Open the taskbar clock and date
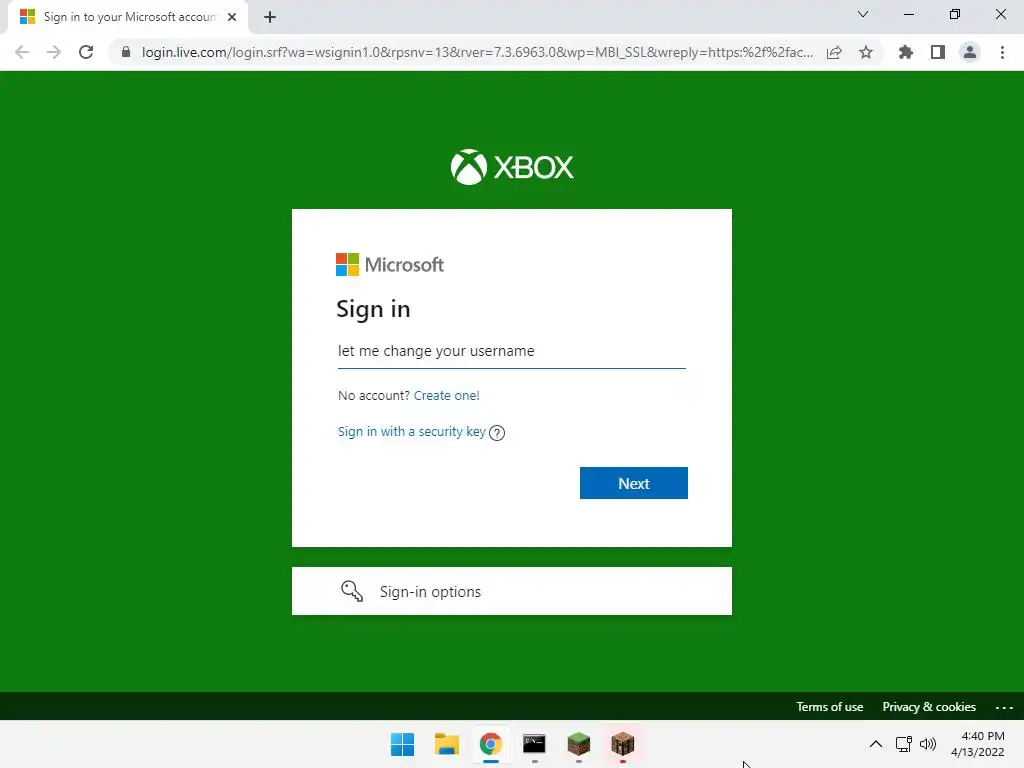The image size is (1024, 768). (978, 744)
